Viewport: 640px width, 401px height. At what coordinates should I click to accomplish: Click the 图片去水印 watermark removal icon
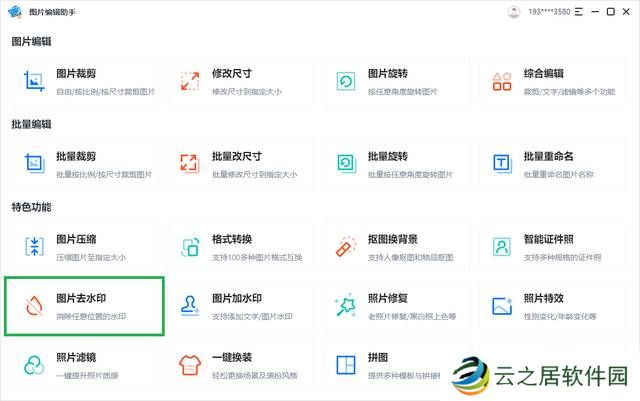point(34,305)
